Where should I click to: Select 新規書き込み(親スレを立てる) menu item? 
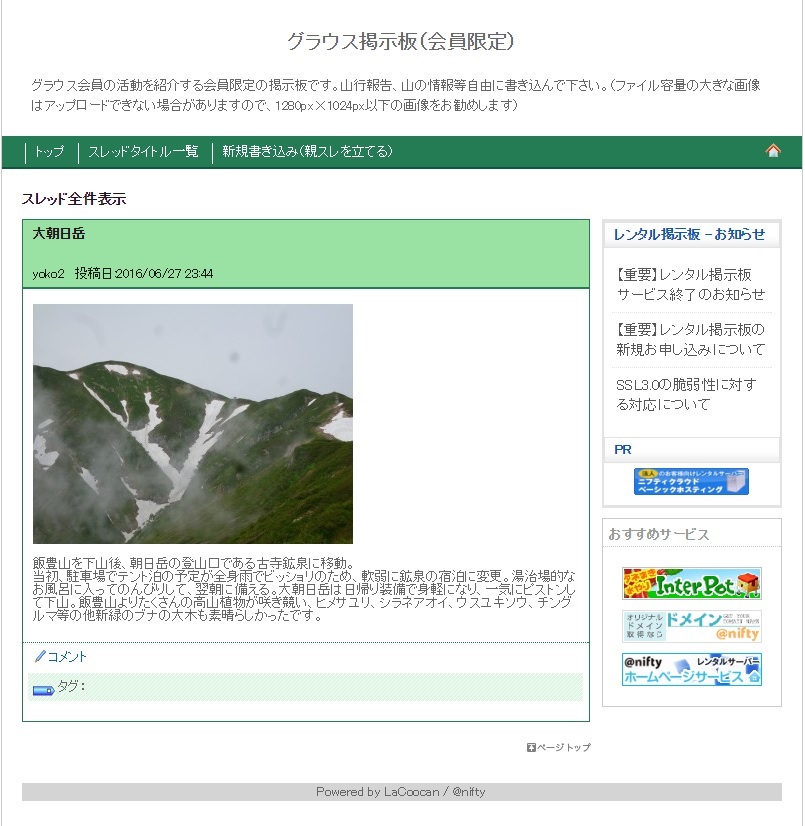307,152
